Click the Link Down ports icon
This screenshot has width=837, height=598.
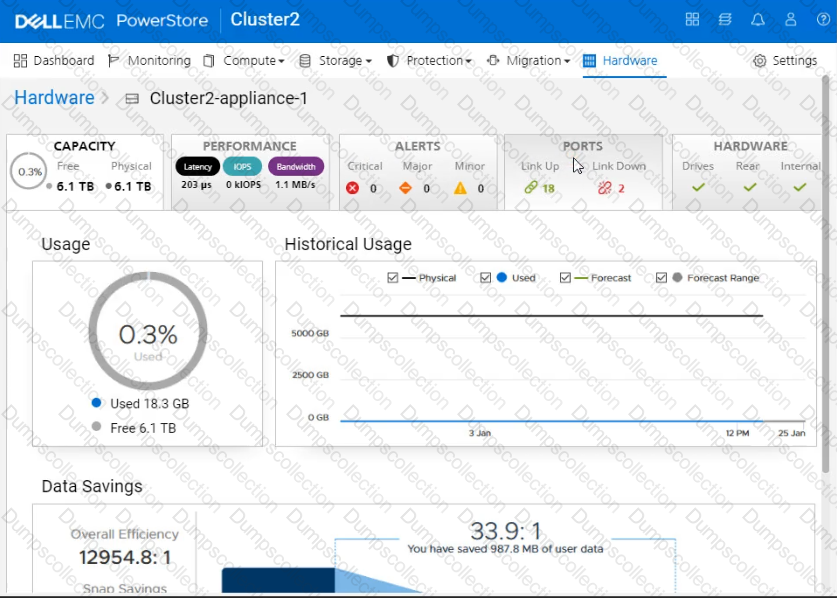click(604, 188)
